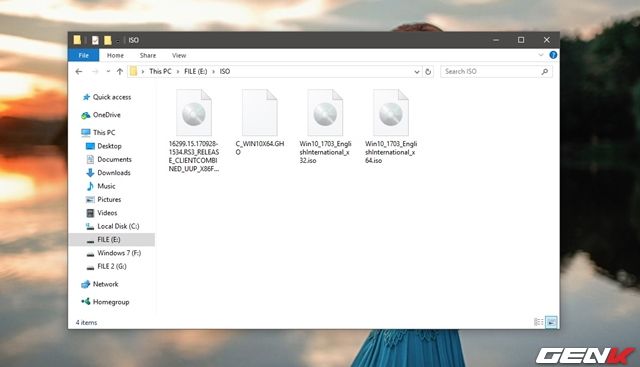640x367 pixels.
Task: Open the File ribbon menu
Action: click(x=84, y=55)
